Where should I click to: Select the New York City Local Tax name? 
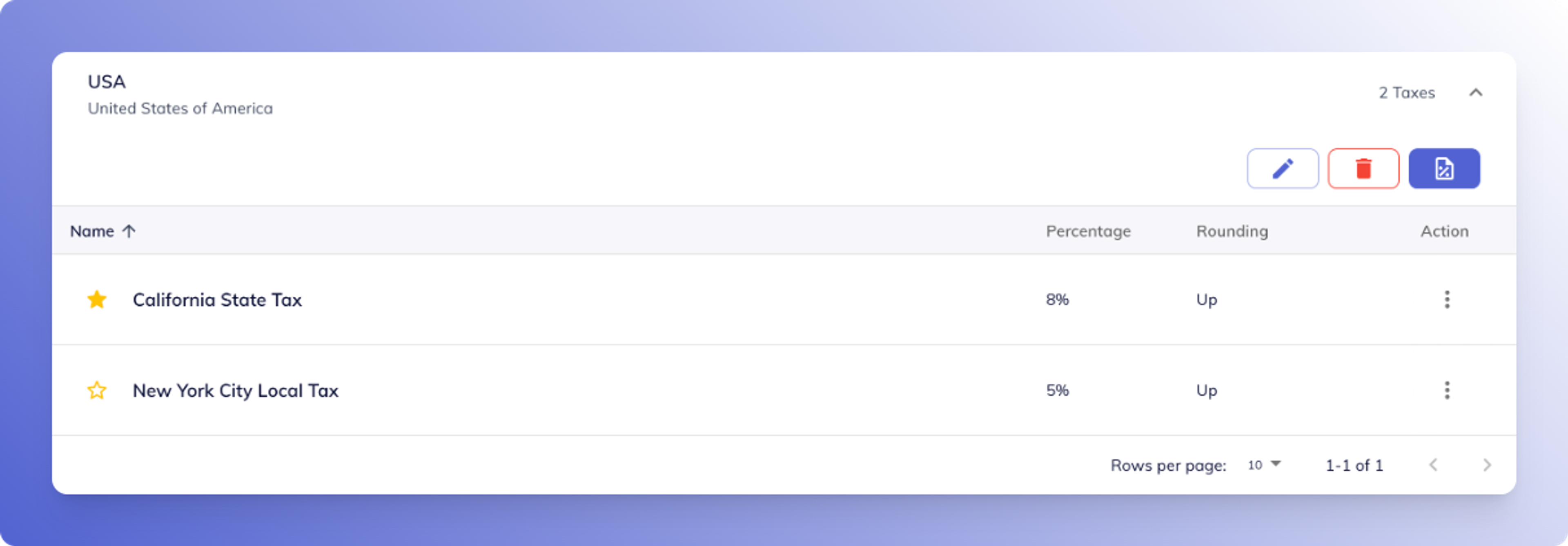236,390
